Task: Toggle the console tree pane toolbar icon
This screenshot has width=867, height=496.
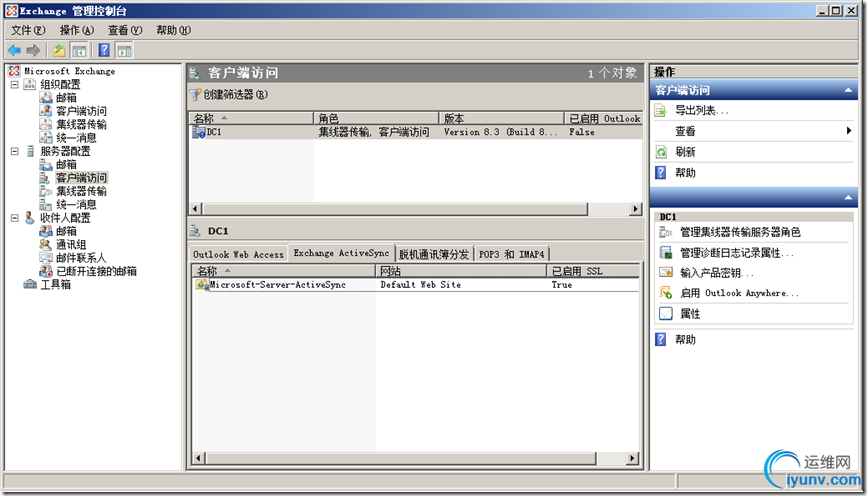Action: coord(79,51)
